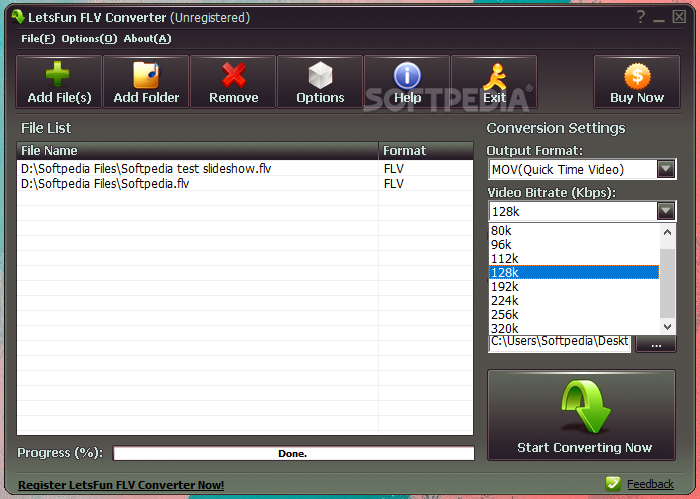Toggle the Video Bitrate dropdown arrow
This screenshot has width=700, height=499.
(x=666, y=211)
